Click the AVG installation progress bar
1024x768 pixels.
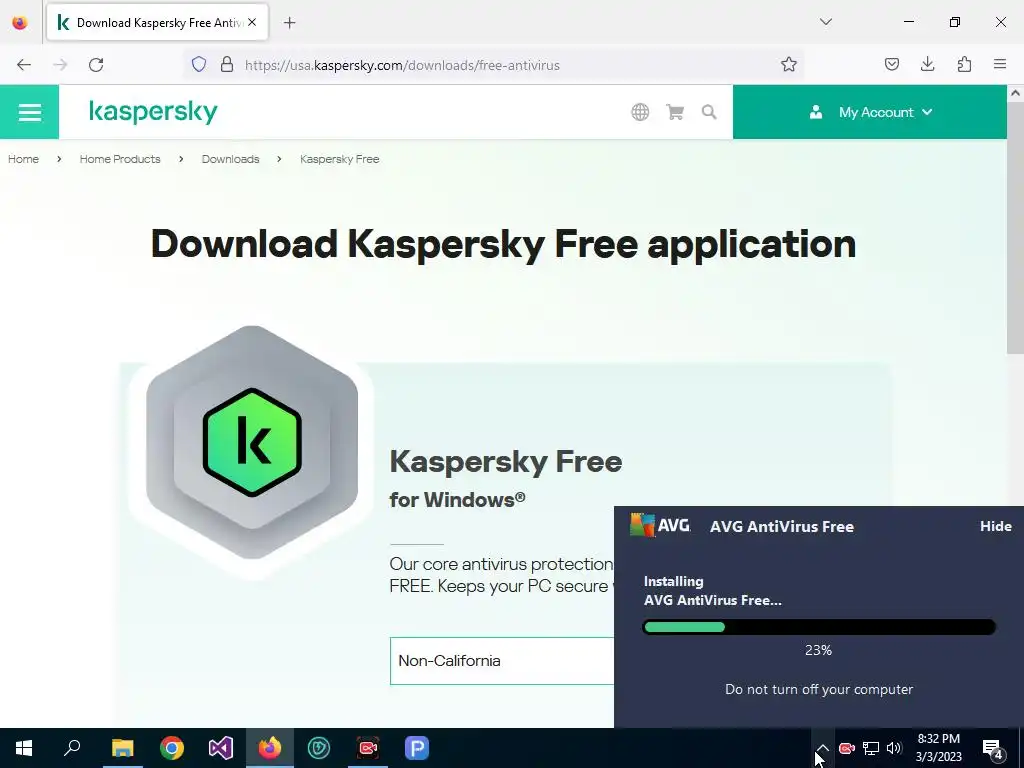coord(819,628)
